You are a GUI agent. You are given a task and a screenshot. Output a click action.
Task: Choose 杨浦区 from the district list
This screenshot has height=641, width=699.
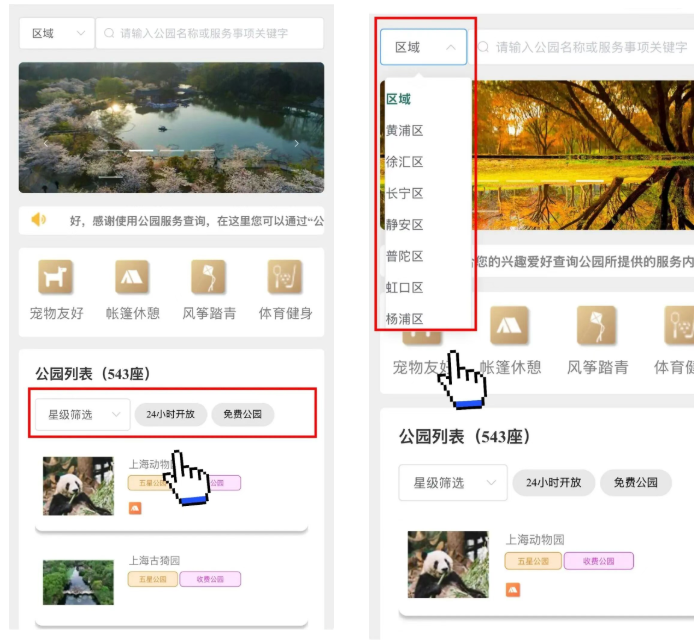405,319
